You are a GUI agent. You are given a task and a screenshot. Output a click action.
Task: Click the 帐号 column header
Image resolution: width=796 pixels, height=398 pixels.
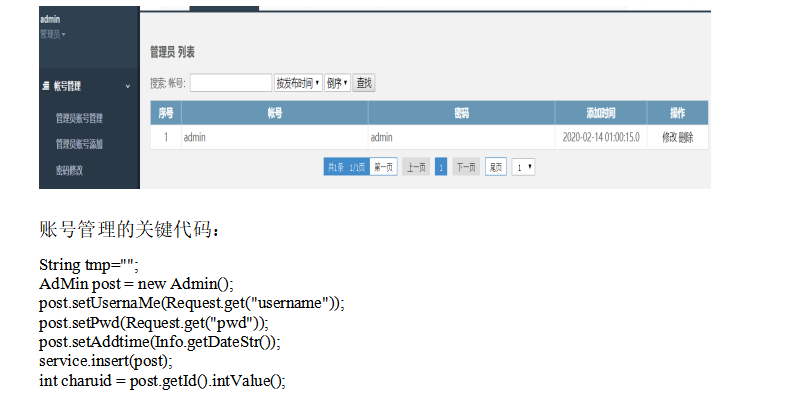(275, 113)
